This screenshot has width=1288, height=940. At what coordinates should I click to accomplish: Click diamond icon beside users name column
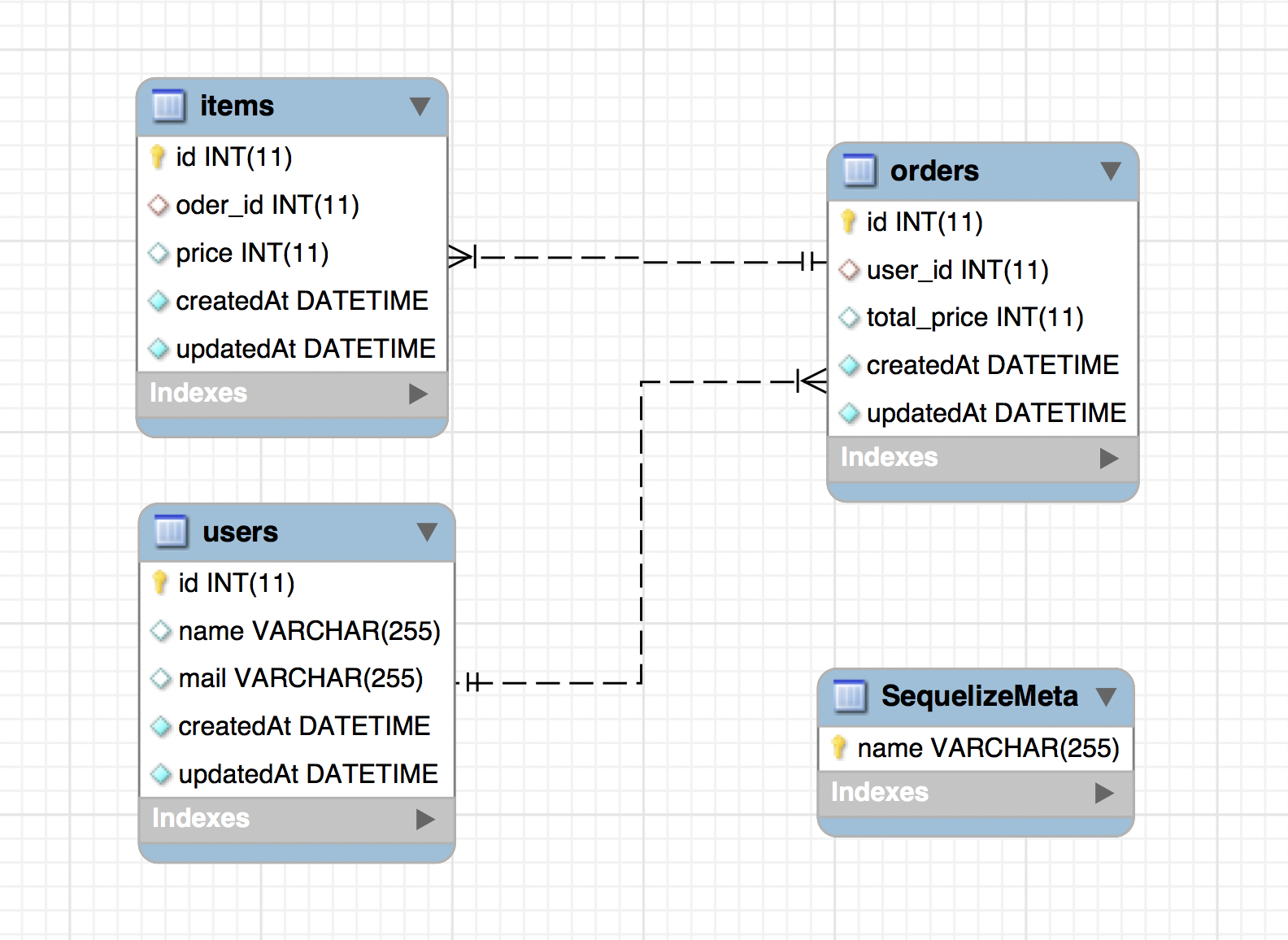[x=161, y=630]
